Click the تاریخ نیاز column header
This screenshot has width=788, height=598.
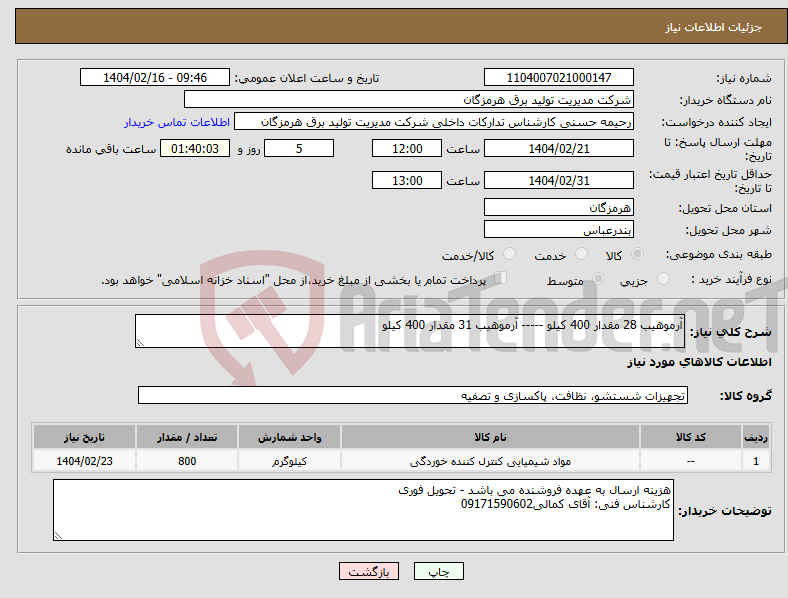coord(84,437)
